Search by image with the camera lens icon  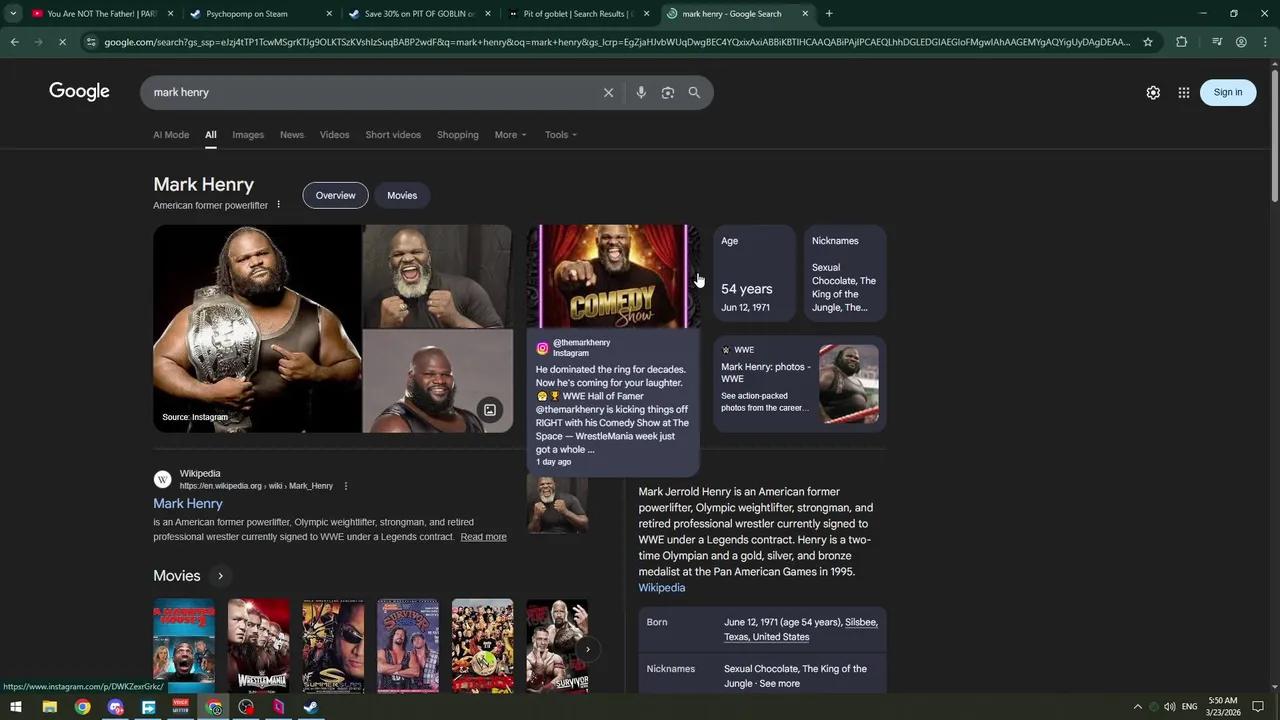coord(668,92)
